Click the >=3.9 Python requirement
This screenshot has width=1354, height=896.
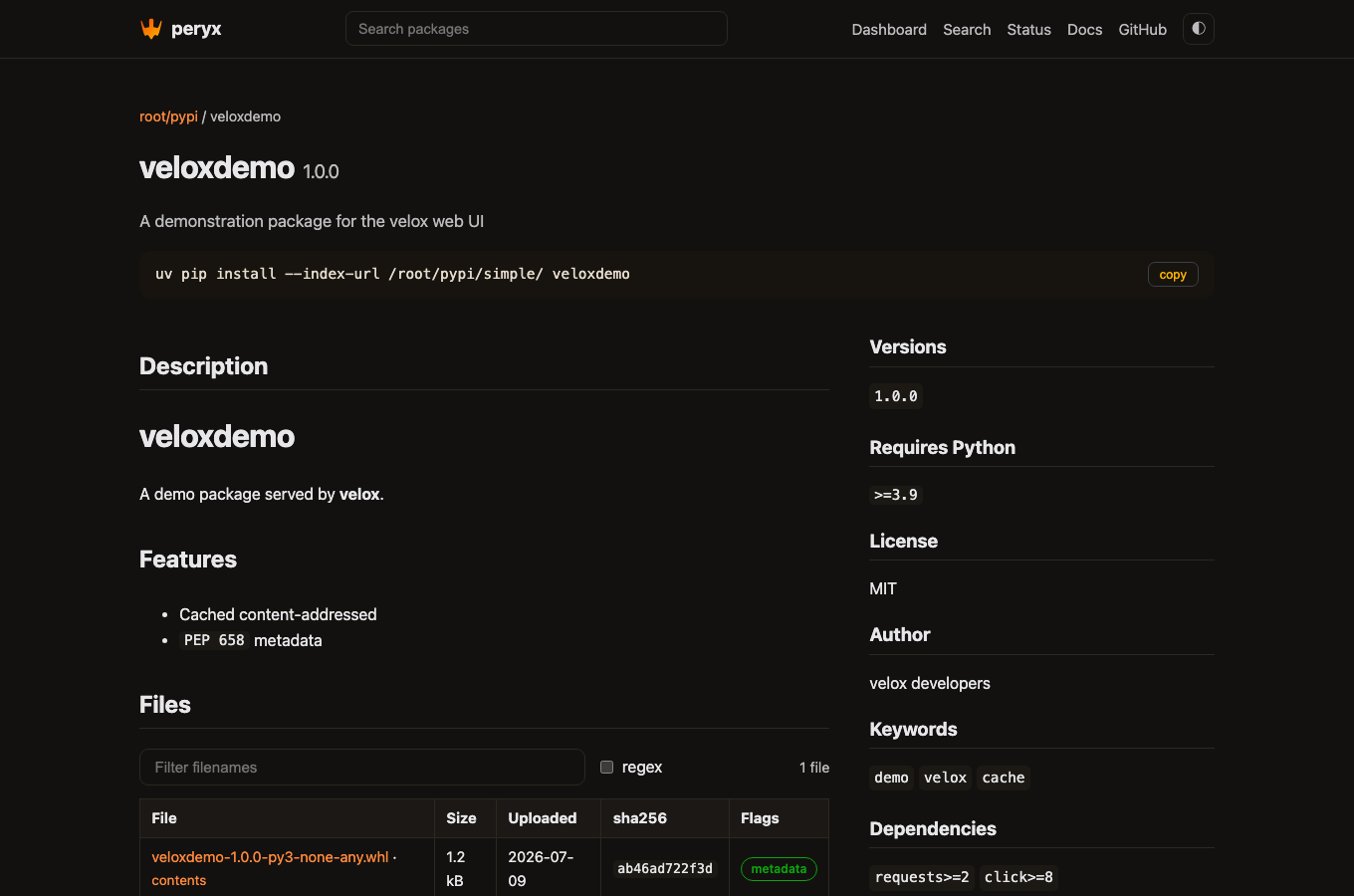[896, 495]
